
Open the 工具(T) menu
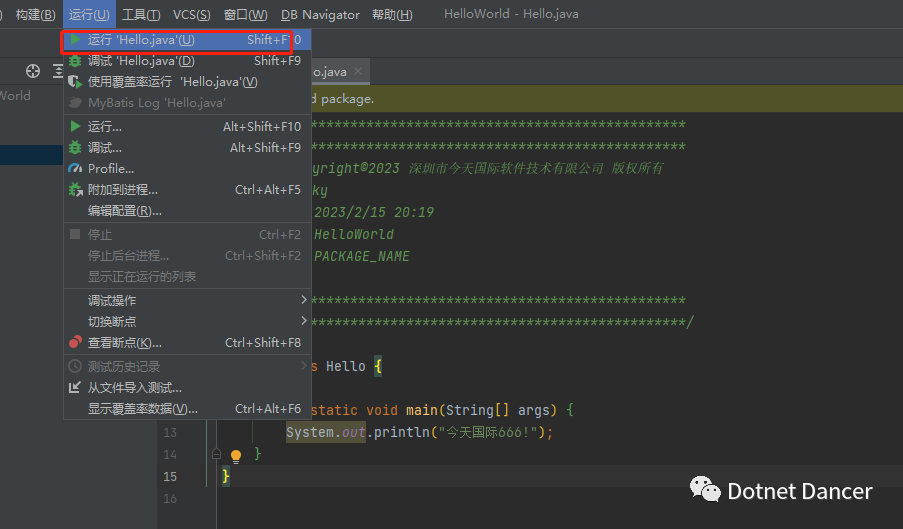[x=141, y=14]
